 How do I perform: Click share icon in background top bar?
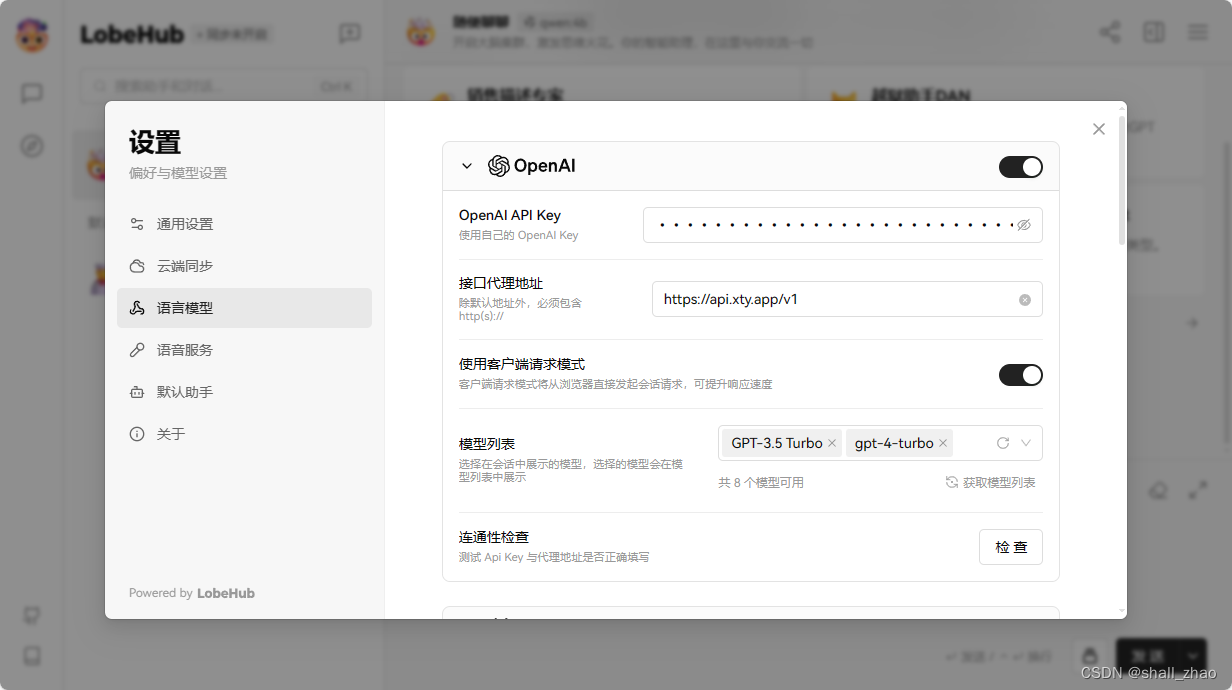coord(1110,32)
